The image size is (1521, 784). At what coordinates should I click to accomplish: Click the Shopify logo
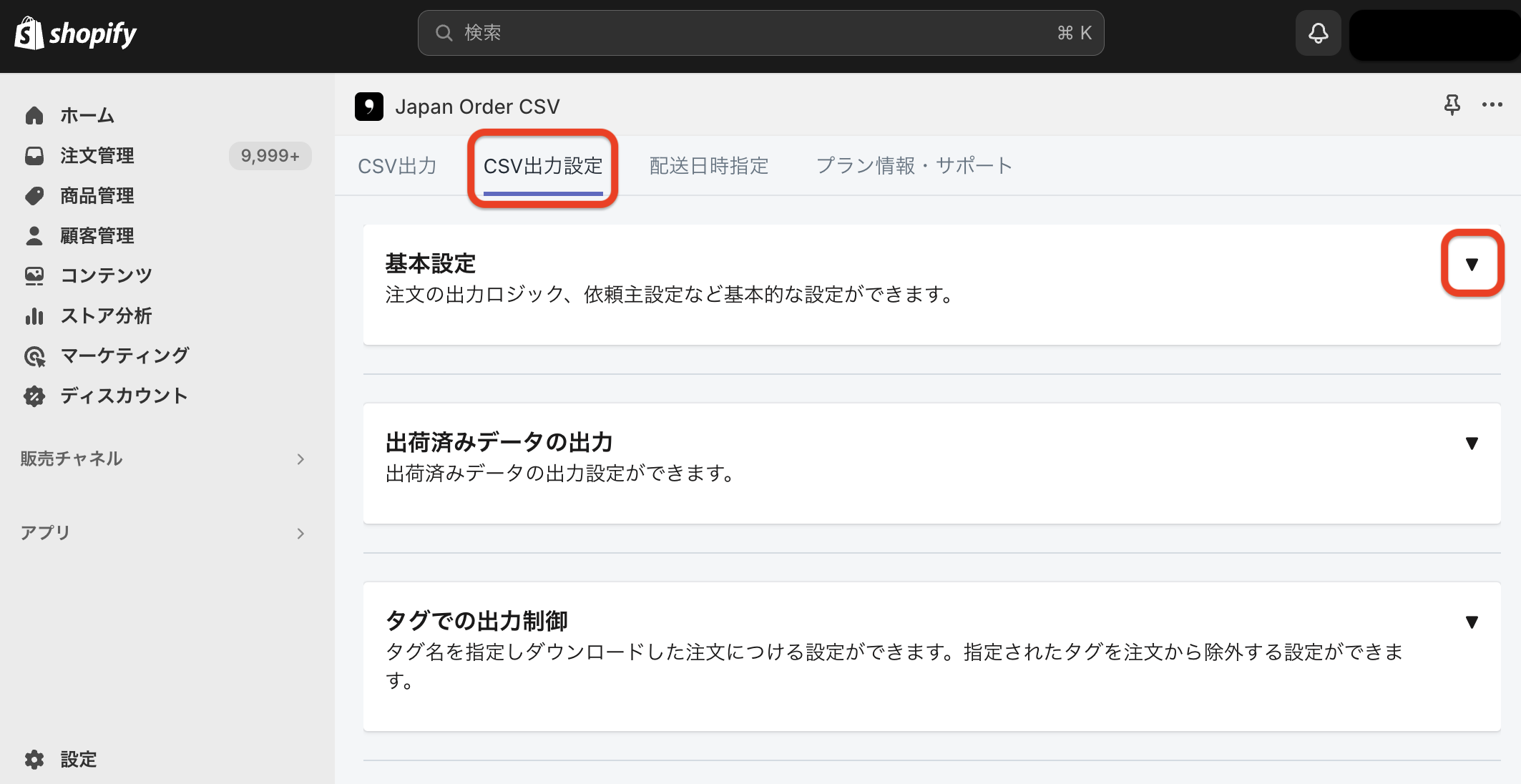point(75,33)
